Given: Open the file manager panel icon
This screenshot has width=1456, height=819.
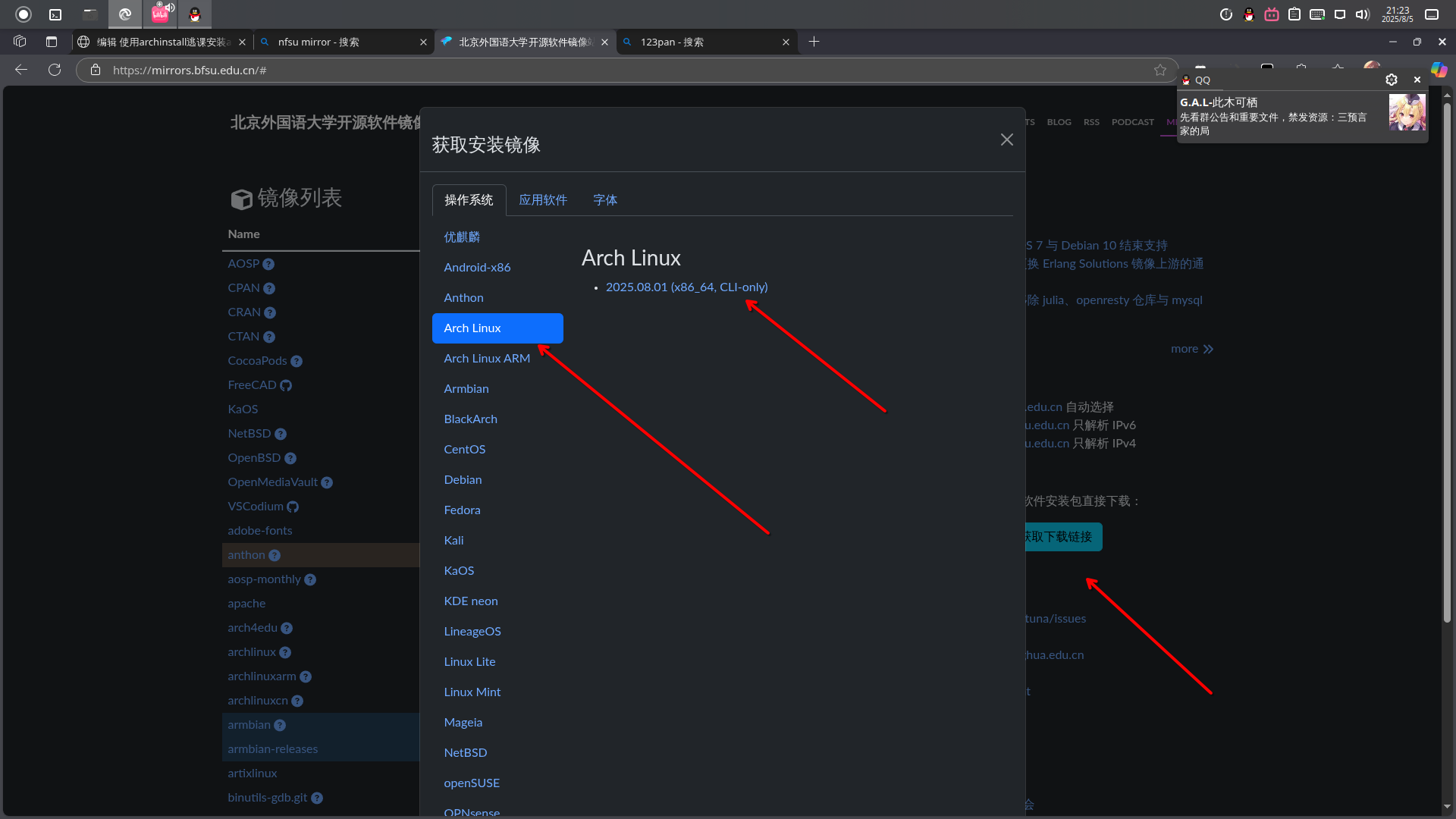Looking at the screenshot, I should (90, 14).
